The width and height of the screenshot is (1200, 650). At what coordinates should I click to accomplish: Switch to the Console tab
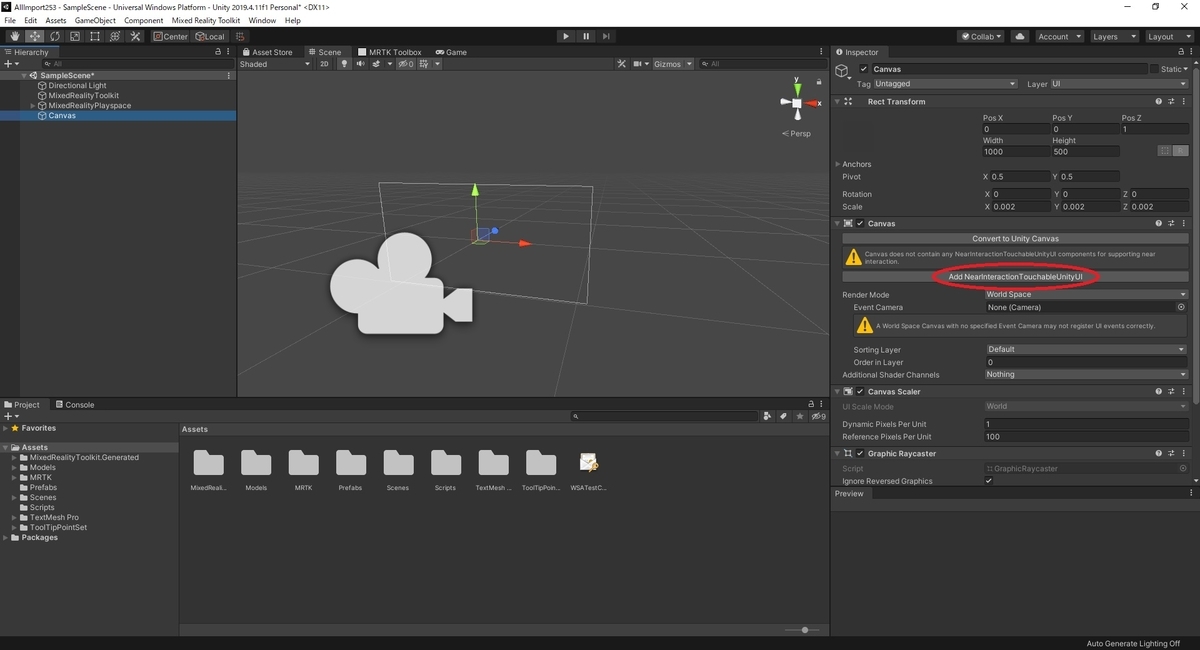[x=75, y=405]
